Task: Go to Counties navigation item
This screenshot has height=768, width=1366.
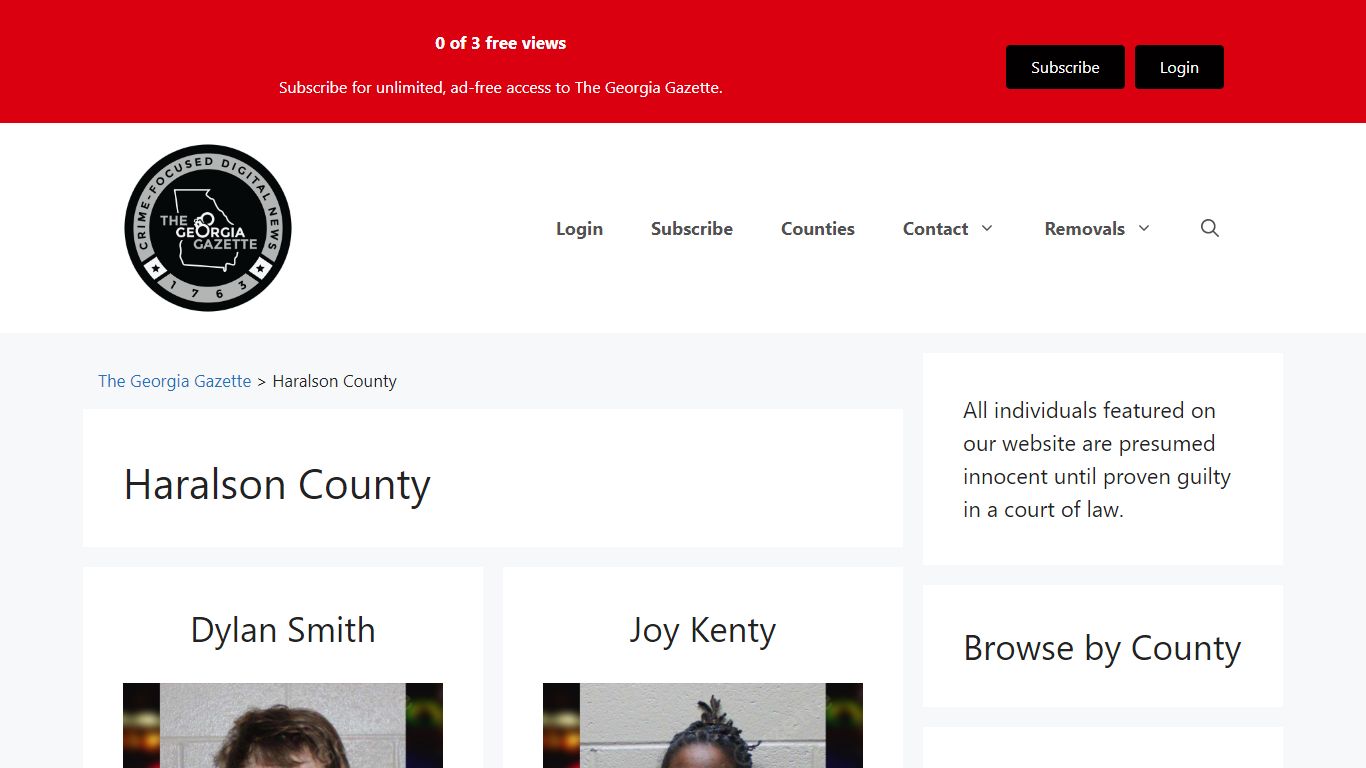Action: coord(818,228)
